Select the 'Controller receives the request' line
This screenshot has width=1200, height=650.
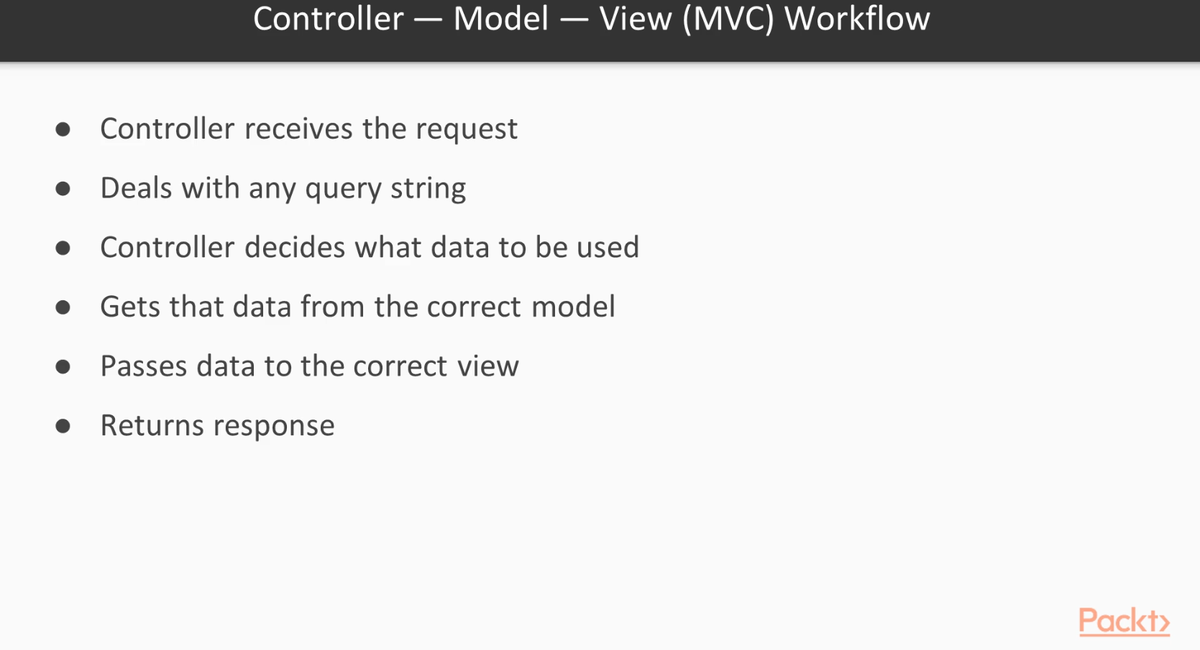[309, 129]
